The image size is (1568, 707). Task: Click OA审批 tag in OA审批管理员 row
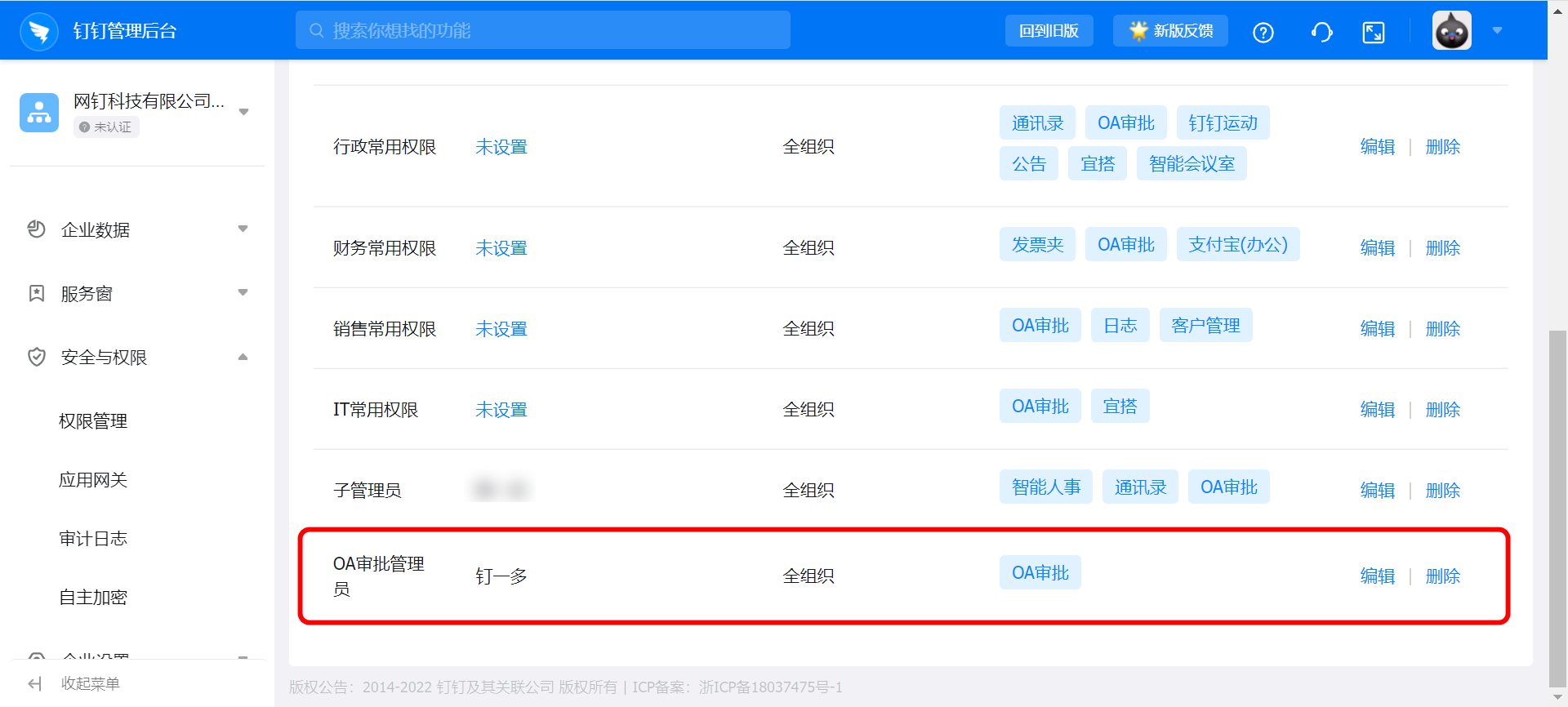[x=1040, y=573]
